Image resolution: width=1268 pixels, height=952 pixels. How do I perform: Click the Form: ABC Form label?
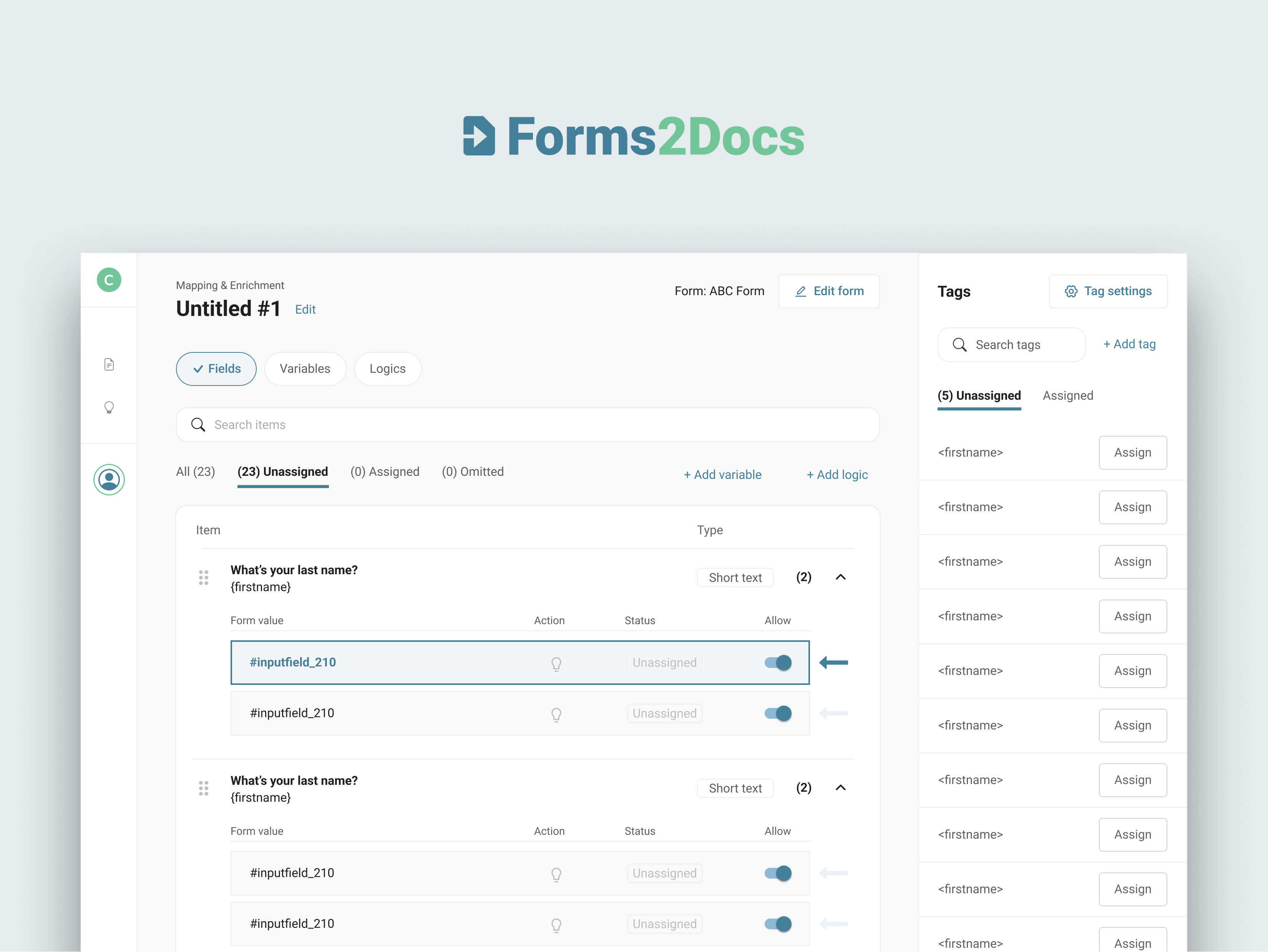click(719, 291)
